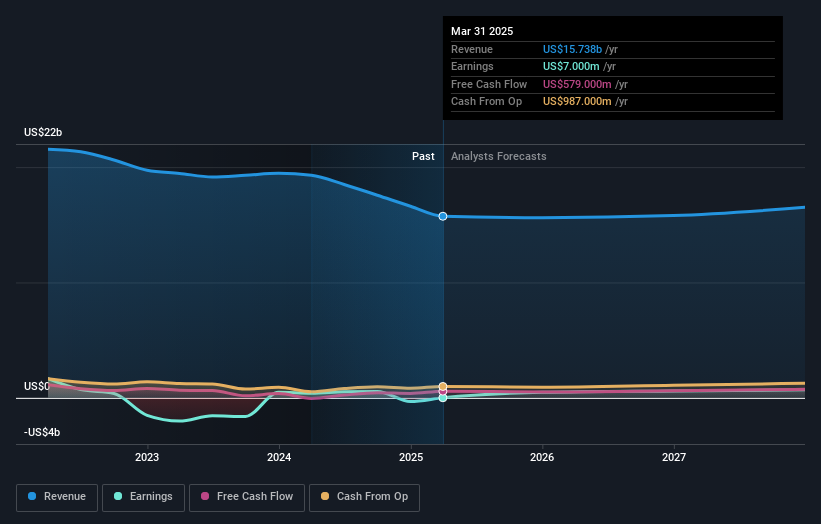Click the US$15.738b revenue value

pos(572,49)
